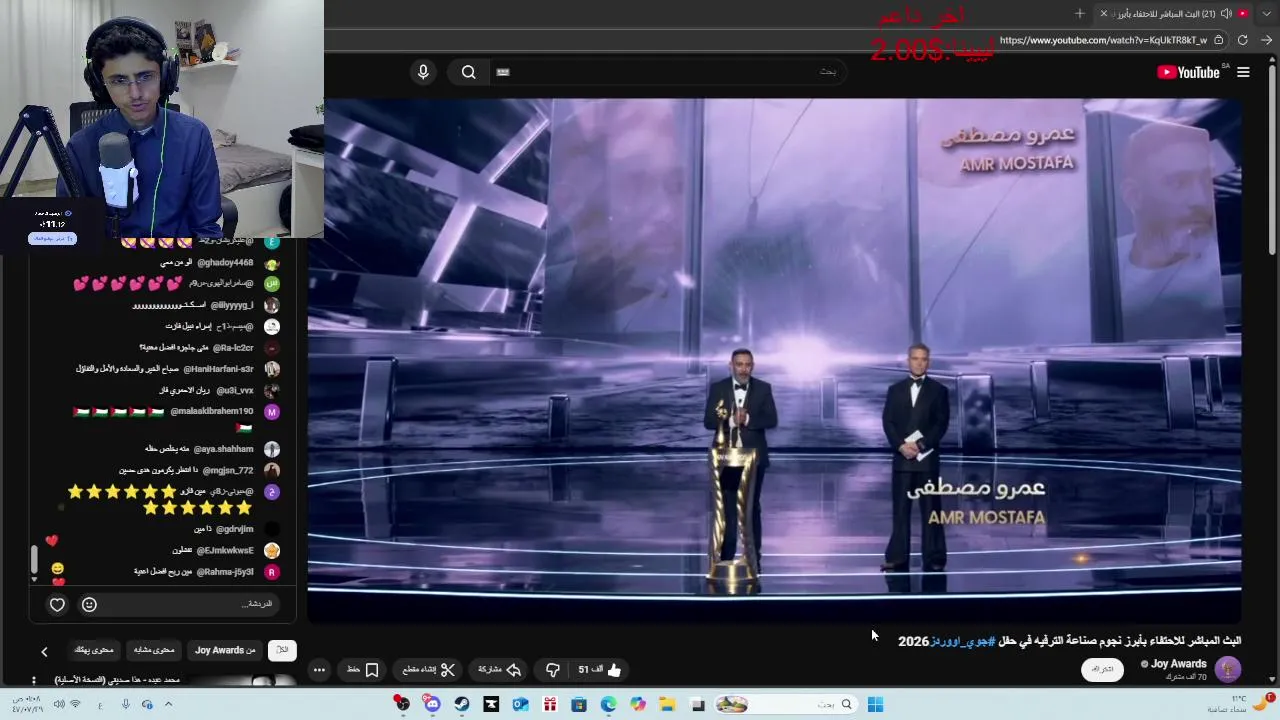Viewport: 1280px width, 720px height.
Task: Open the taskbar clock and date
Action: point(26,704)
